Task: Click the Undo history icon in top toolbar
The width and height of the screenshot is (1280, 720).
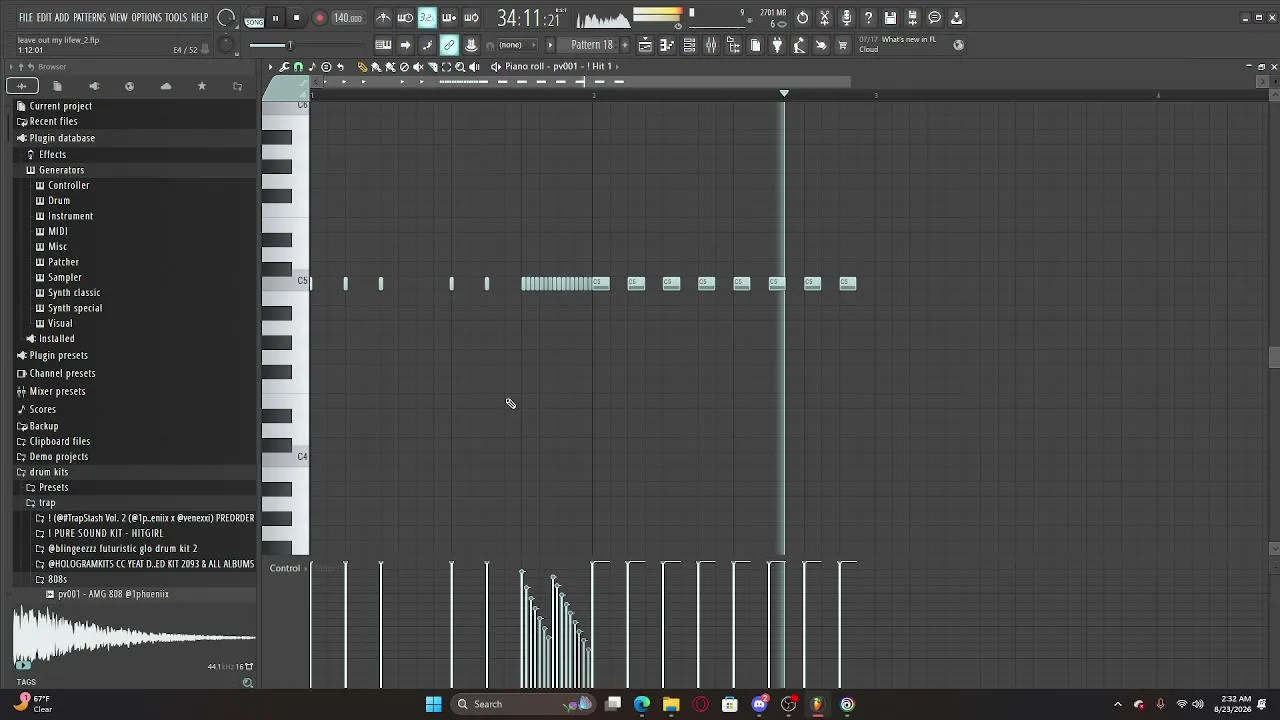Action: (x=802, y=18)
